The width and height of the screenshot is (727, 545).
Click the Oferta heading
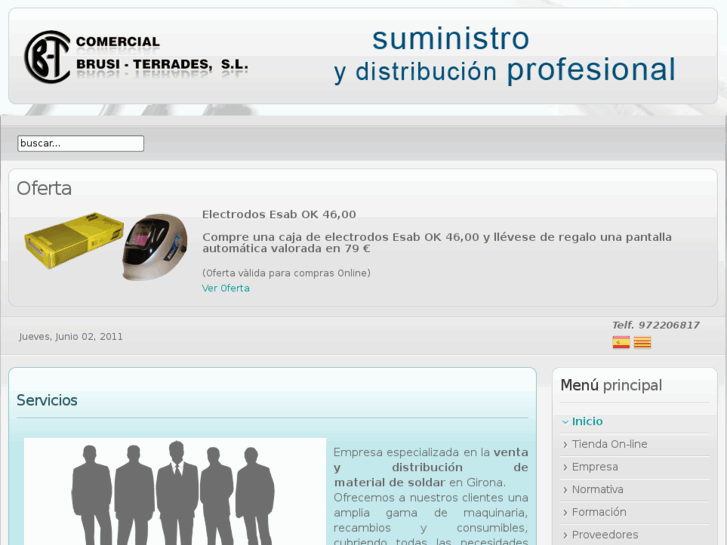point(44,188)
